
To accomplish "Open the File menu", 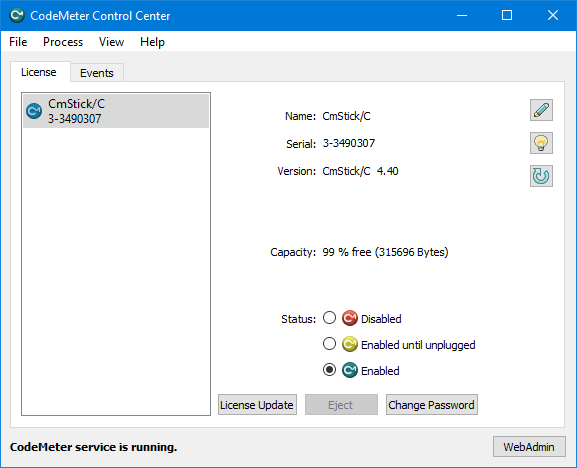I will [18, 42].
